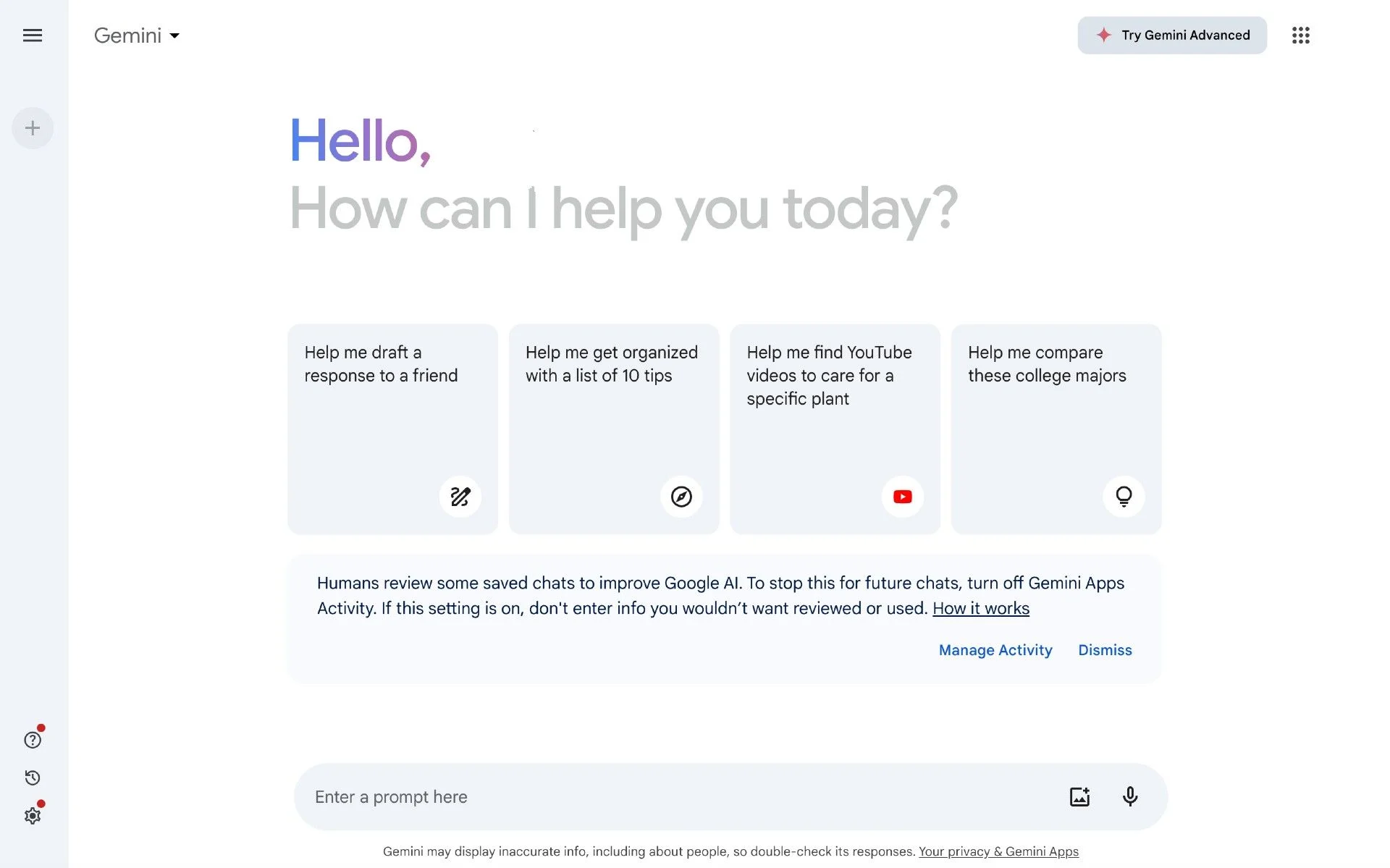Click the upload image icon
The image size is (1390, 868).
pos(1079,796)
